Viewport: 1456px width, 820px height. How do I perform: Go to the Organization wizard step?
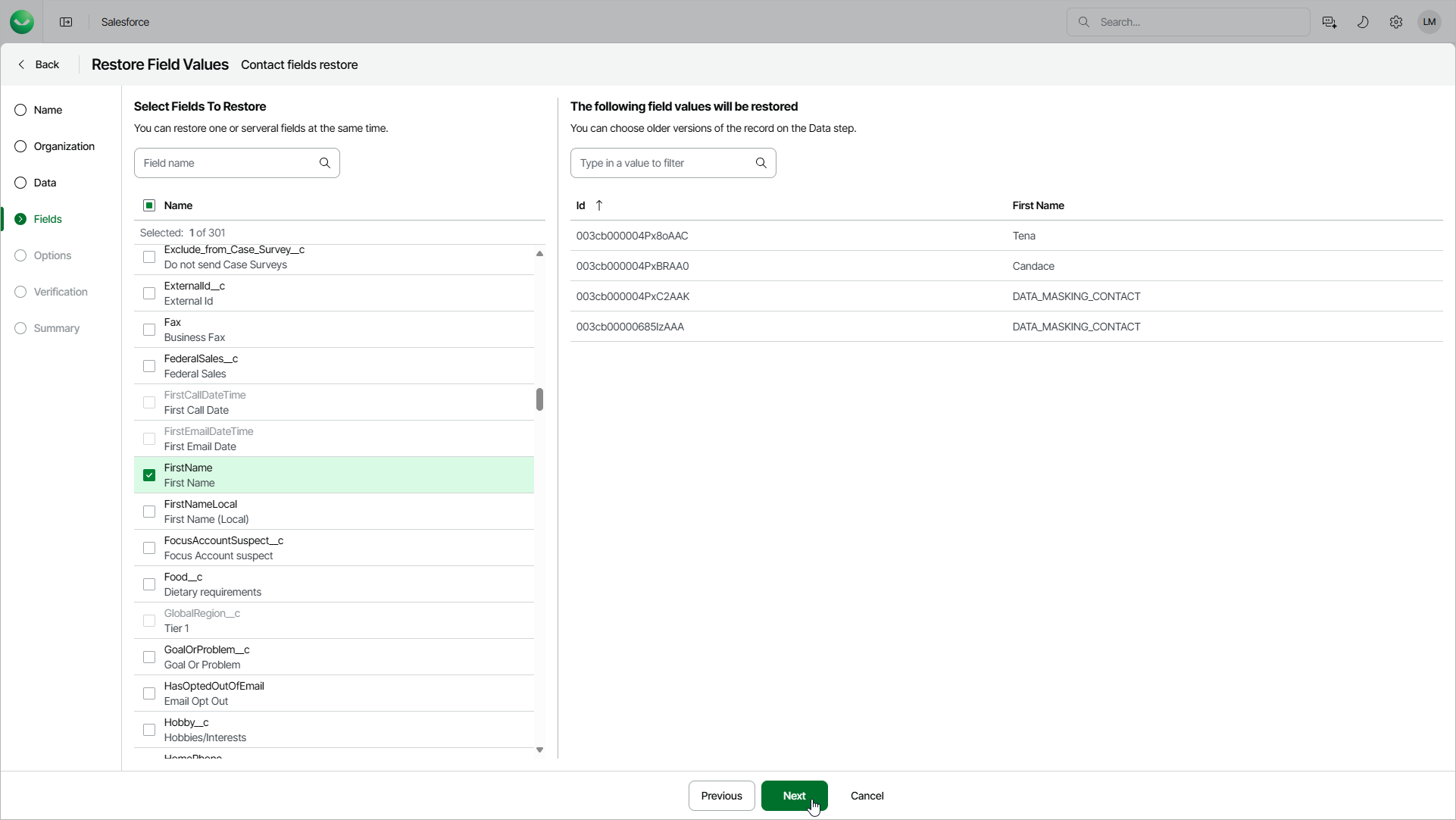[x=64, y=146]
